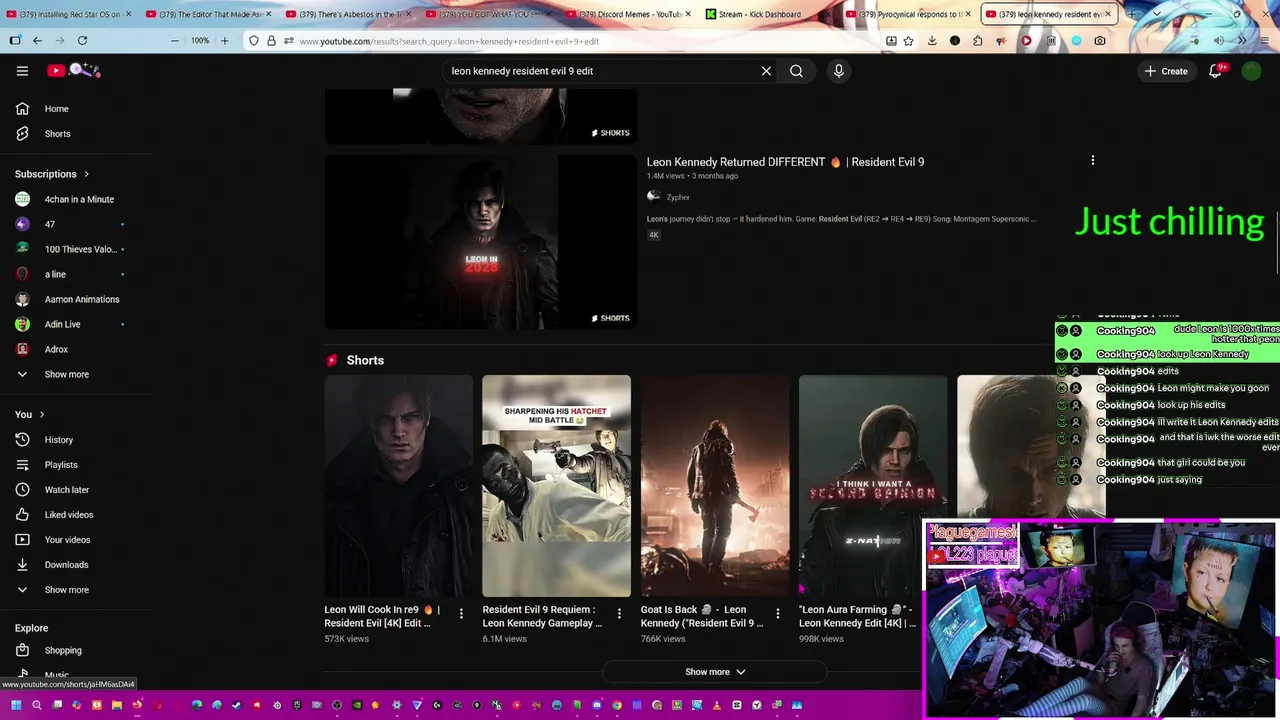Click the YouTube logo
Viewport: 1280px width, 720px height.
pyautogui.click(x=73, y=70)
